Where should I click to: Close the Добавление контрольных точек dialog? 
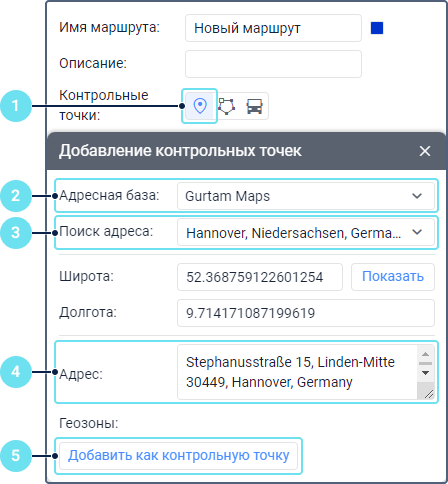coord(425,151)
